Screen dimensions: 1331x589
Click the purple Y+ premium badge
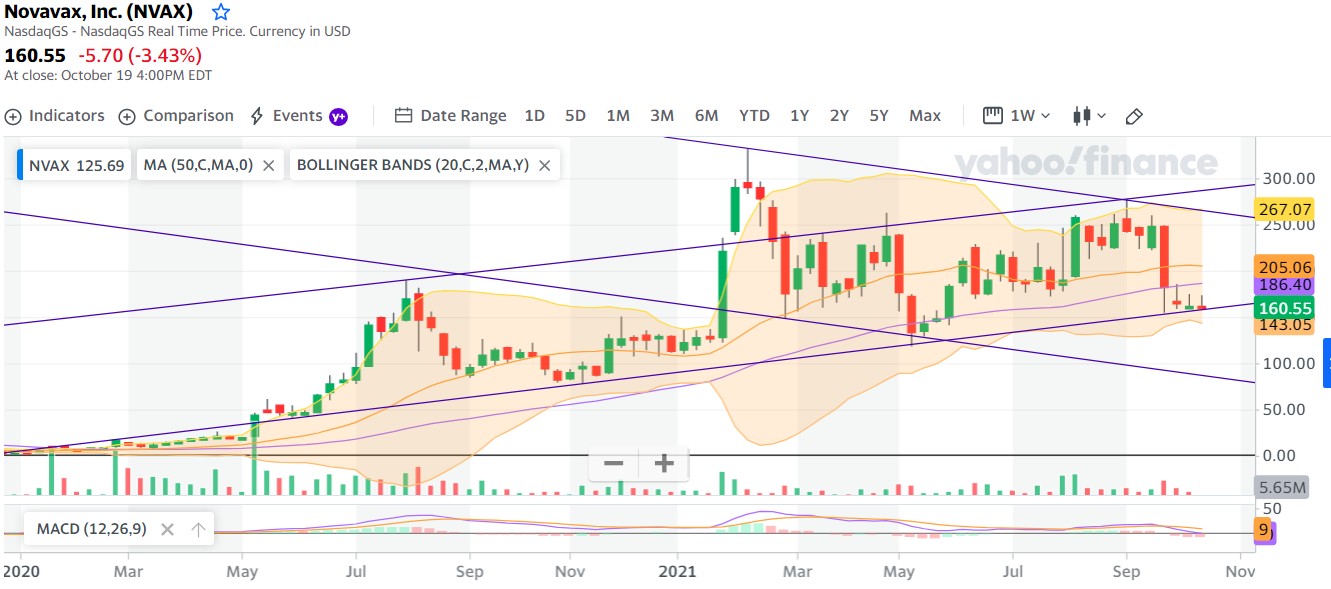click(x=339, y=116)
